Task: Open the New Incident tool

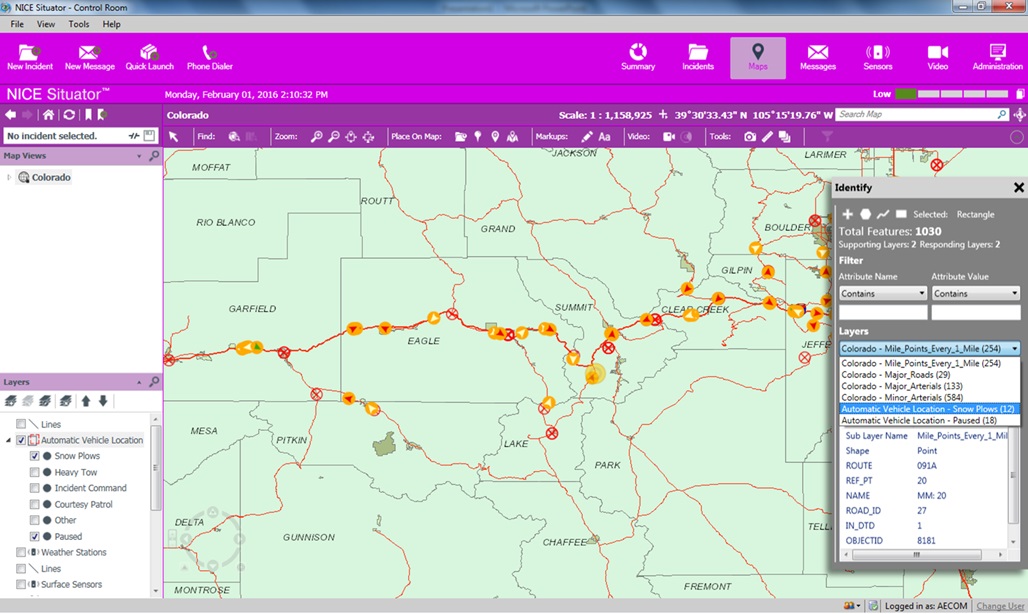Action: coord(30,57)
